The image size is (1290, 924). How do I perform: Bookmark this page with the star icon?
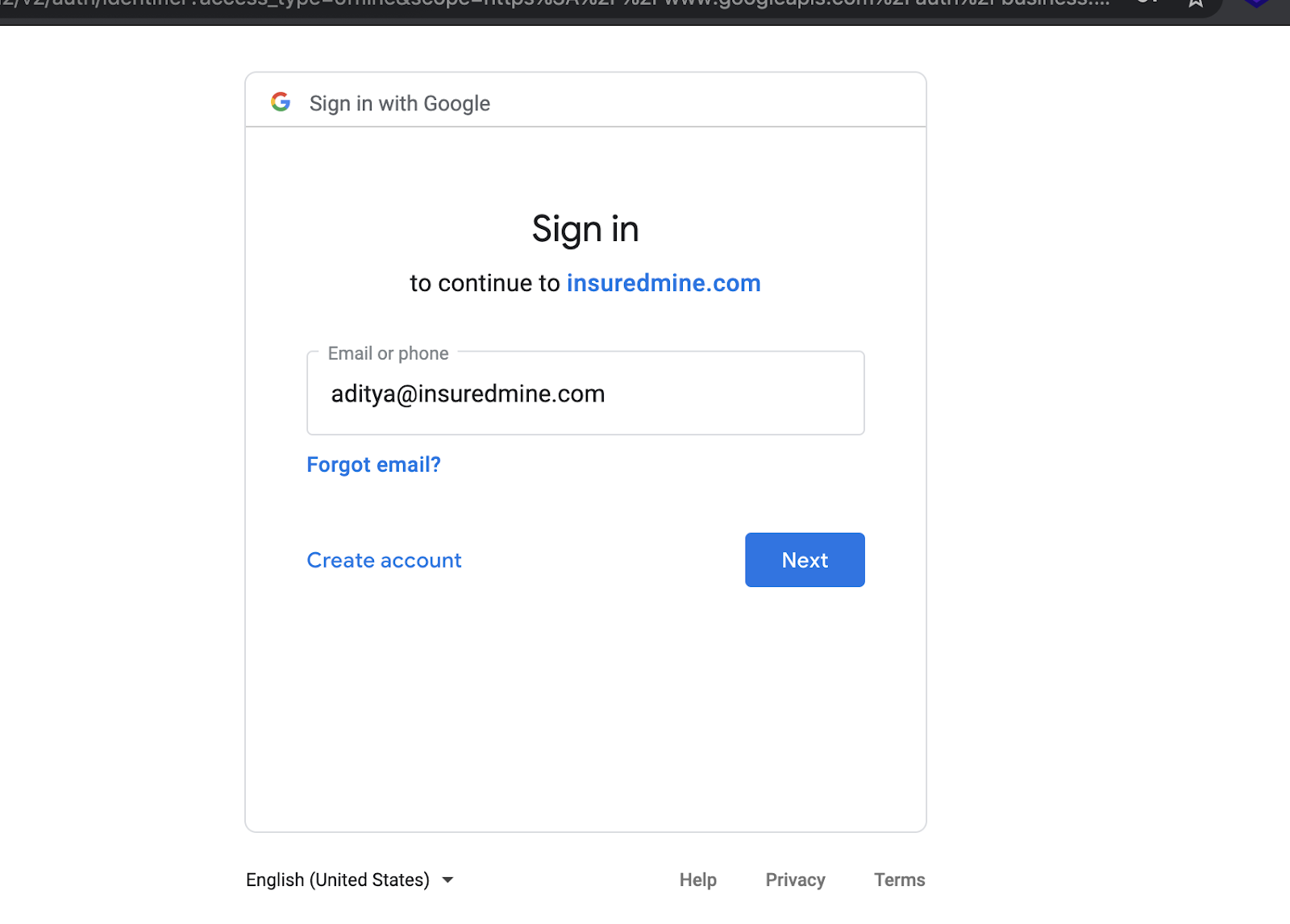coord(1196,3)
